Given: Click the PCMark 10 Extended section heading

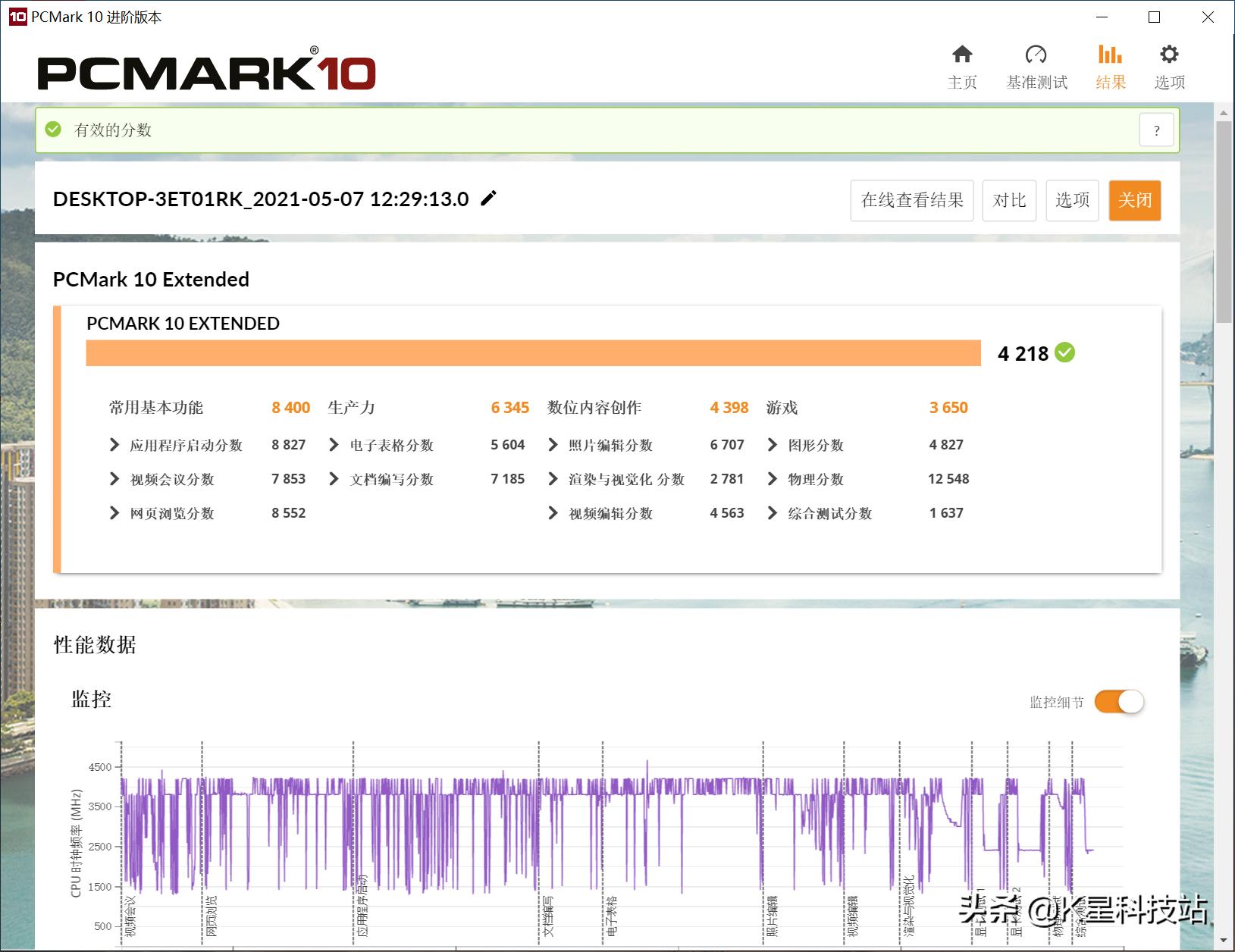Looking at the screenshot, I should pyautogui.click(x=151, y=280).
